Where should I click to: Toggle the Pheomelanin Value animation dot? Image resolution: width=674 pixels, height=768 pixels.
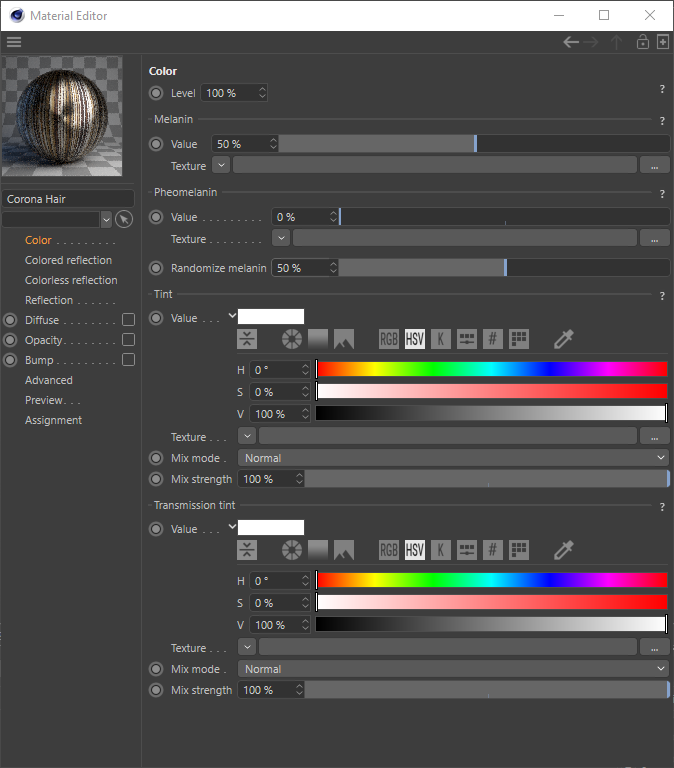pyautogui.click(x=156, y=217)
